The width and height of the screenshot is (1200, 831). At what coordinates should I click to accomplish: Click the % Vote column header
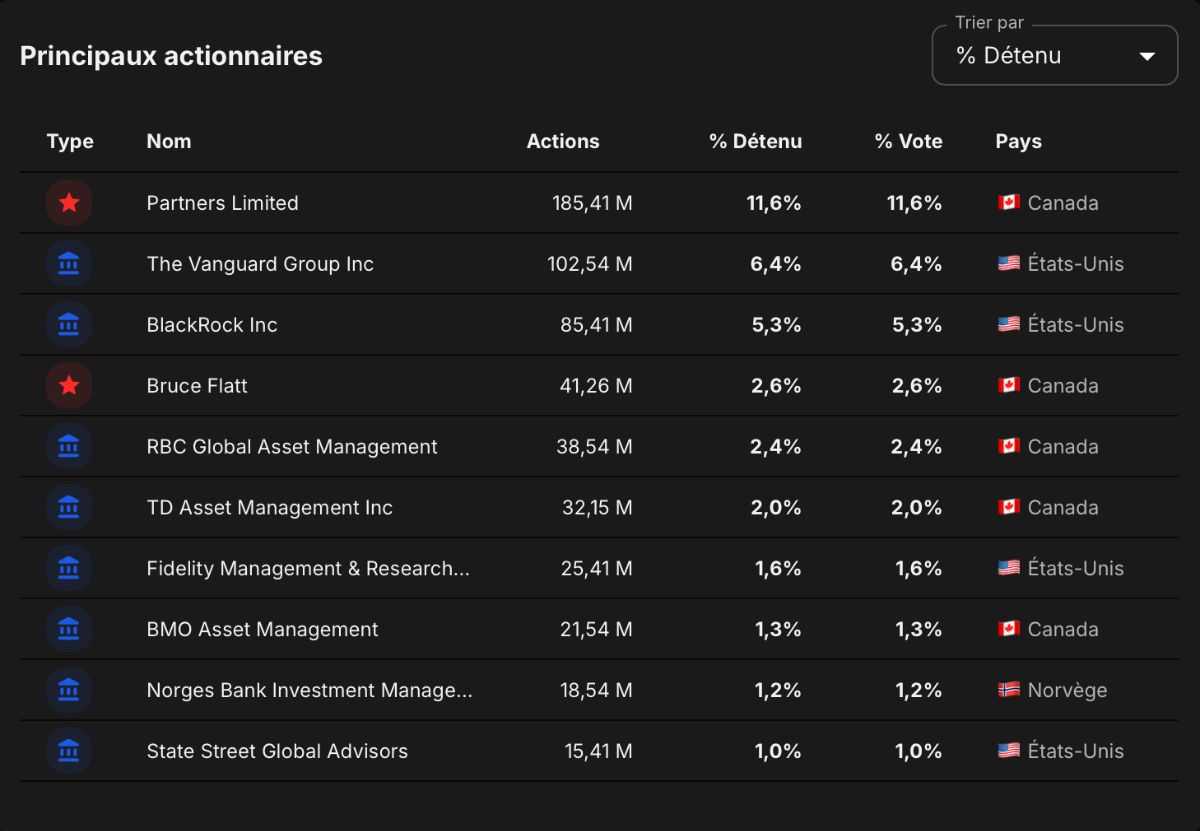pyautogui.click(x=908, y=141)
